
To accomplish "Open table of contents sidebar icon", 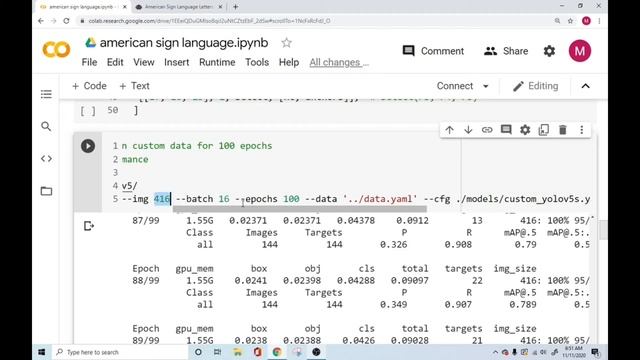I will coord(46,94).
